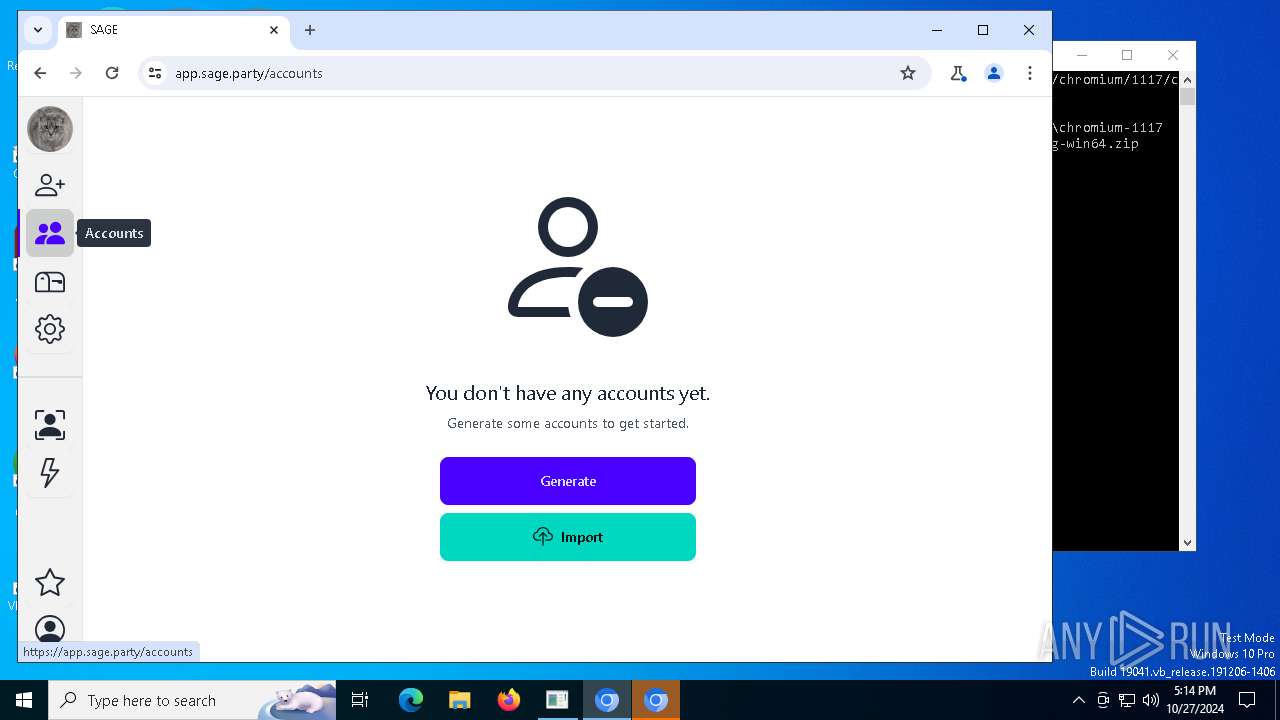Click the add user icon in sidebar
This screenshot has height=720, width=1280.
50,185
